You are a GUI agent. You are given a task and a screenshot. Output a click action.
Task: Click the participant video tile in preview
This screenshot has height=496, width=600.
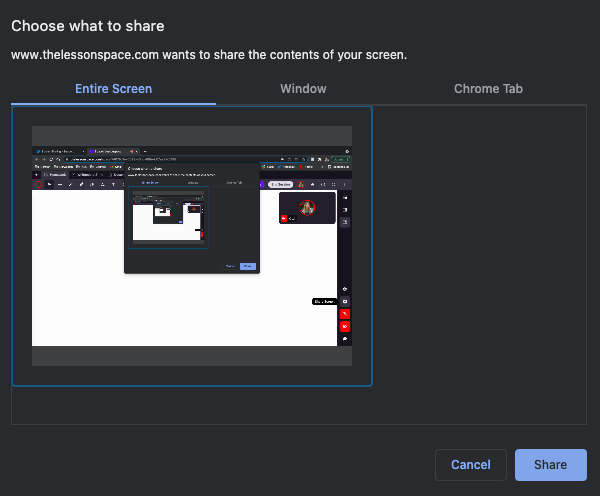click(308, 208)
